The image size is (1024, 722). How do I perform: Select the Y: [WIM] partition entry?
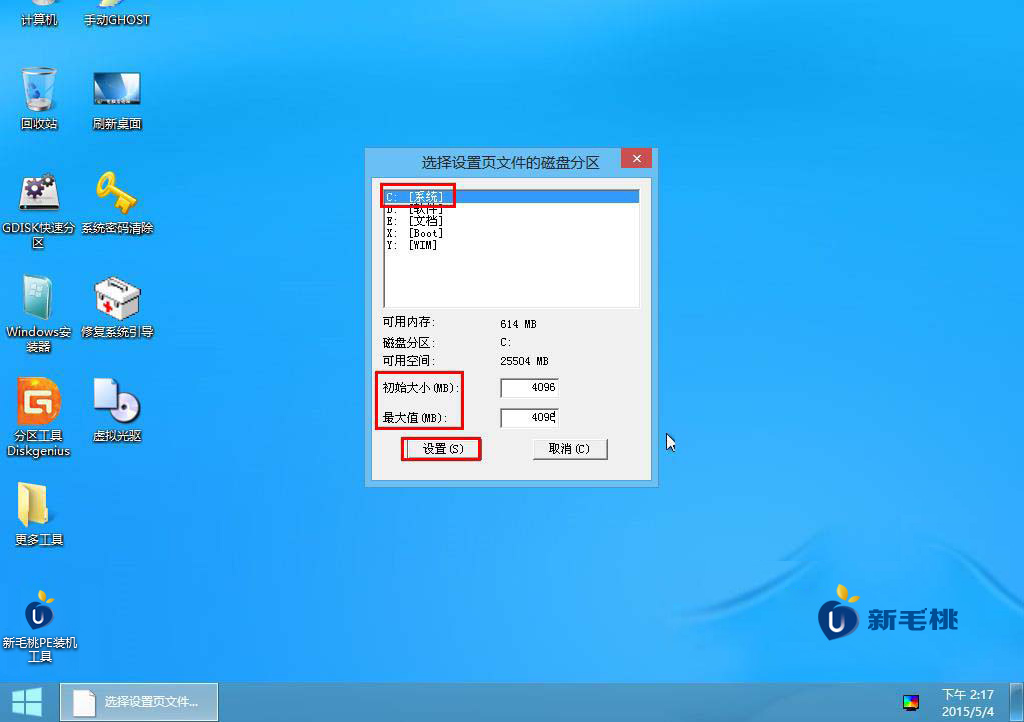tap(412, 245)
